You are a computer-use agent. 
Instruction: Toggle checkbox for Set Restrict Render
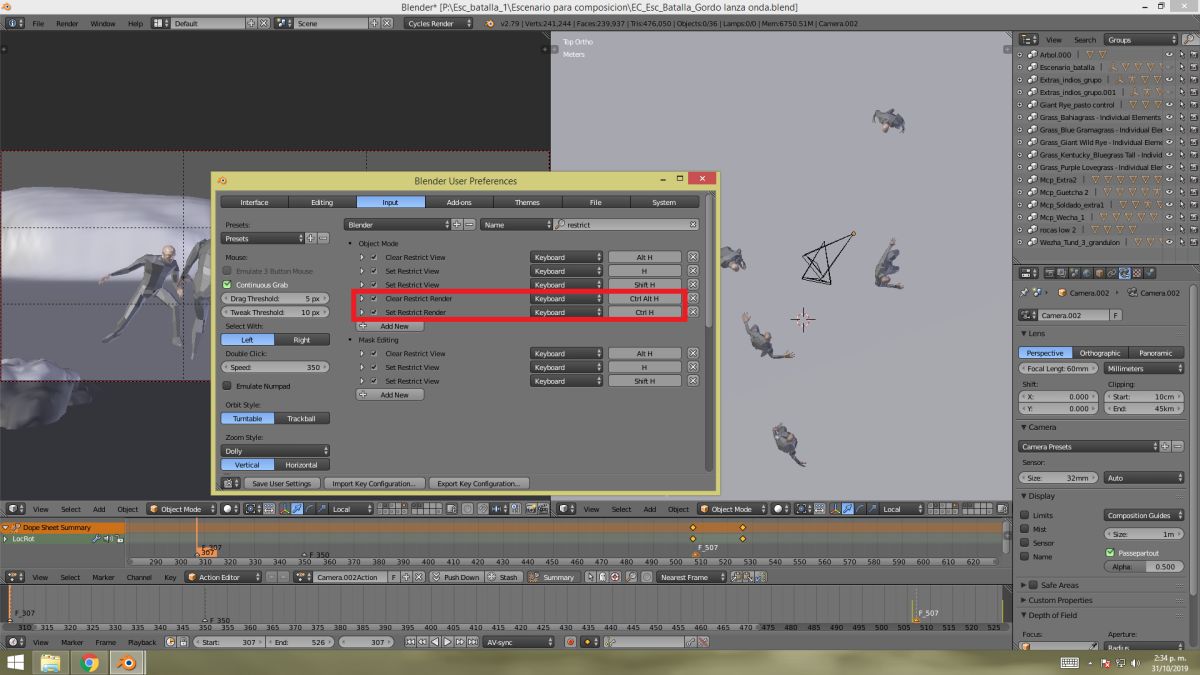coord(374,312)
